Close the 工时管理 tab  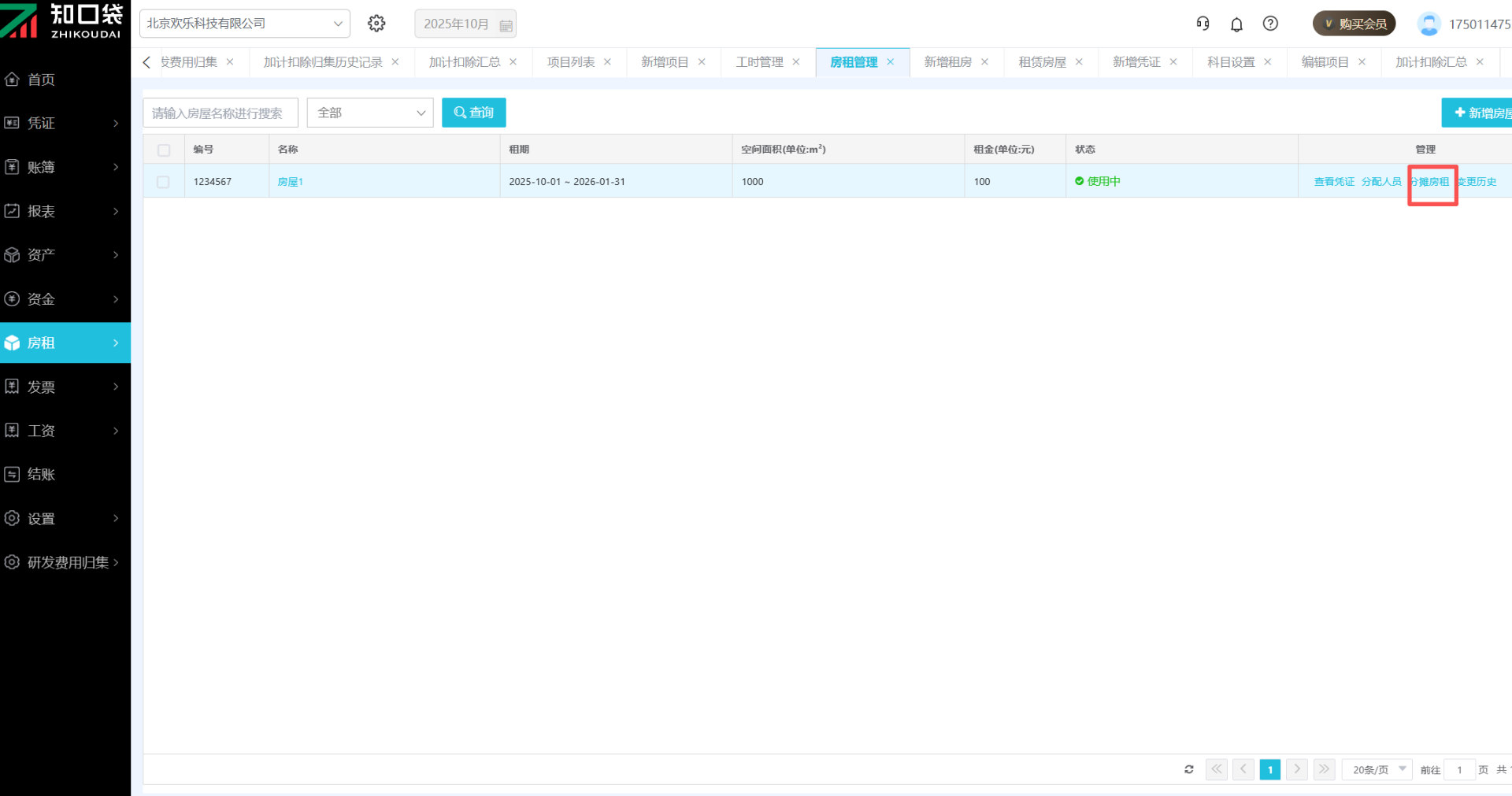(x=796, y=62)
